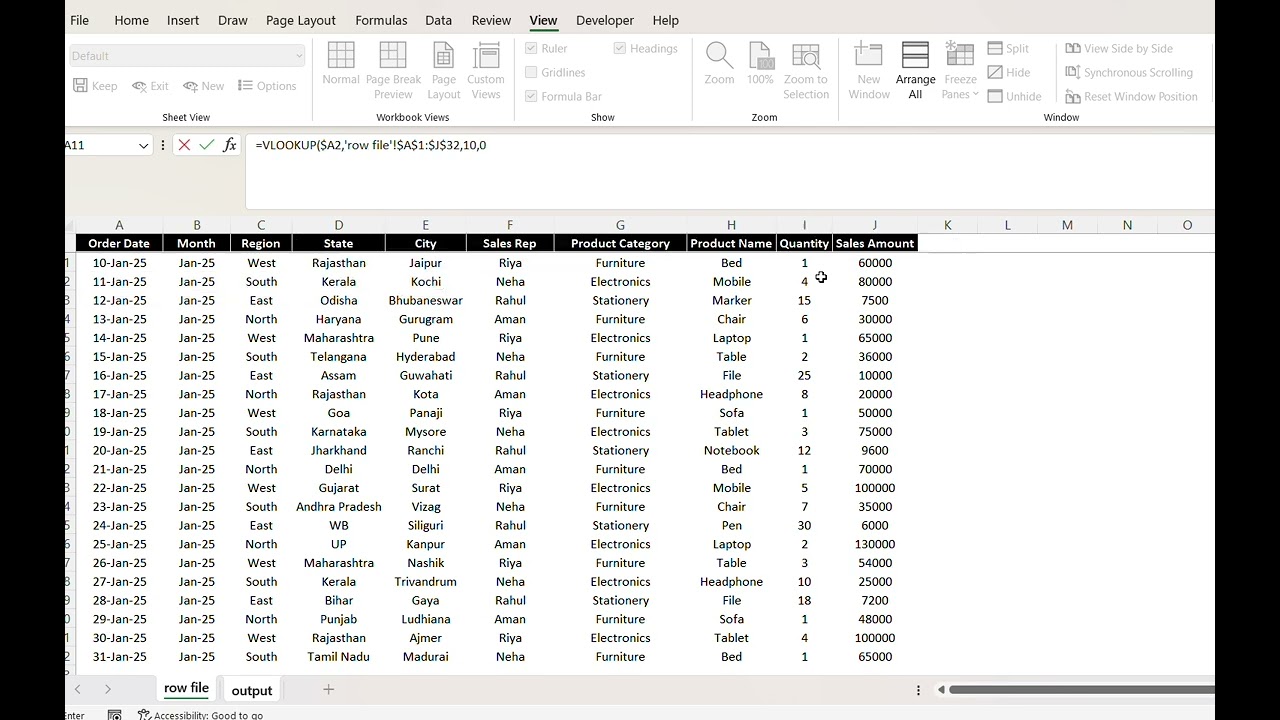This screenshot has width=1280, height=720.
Task: Select the 31-Jan-25 order date cell
Action: [x=119, y=656]
